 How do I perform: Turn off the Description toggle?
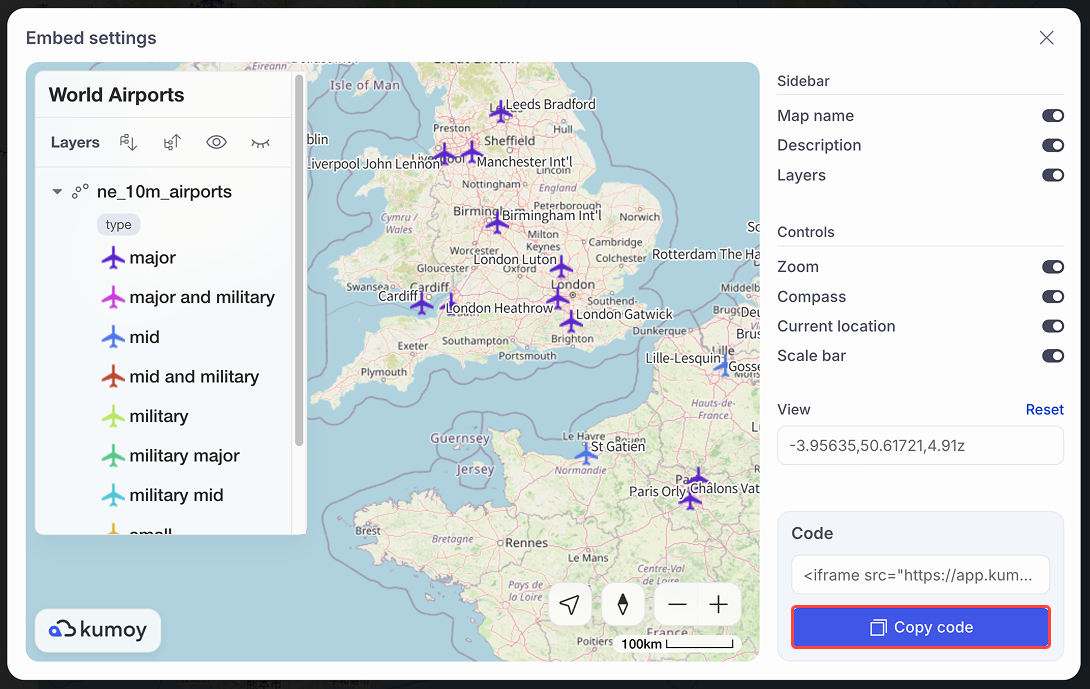[1052, 145]
